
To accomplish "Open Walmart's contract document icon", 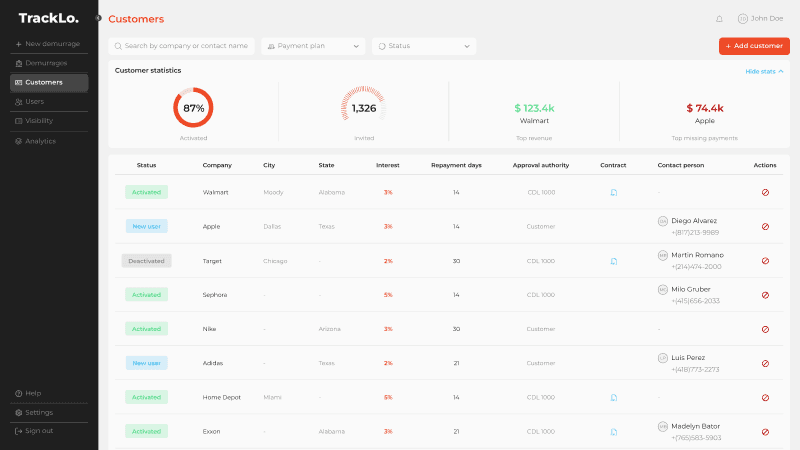I will tap(614, 192).
